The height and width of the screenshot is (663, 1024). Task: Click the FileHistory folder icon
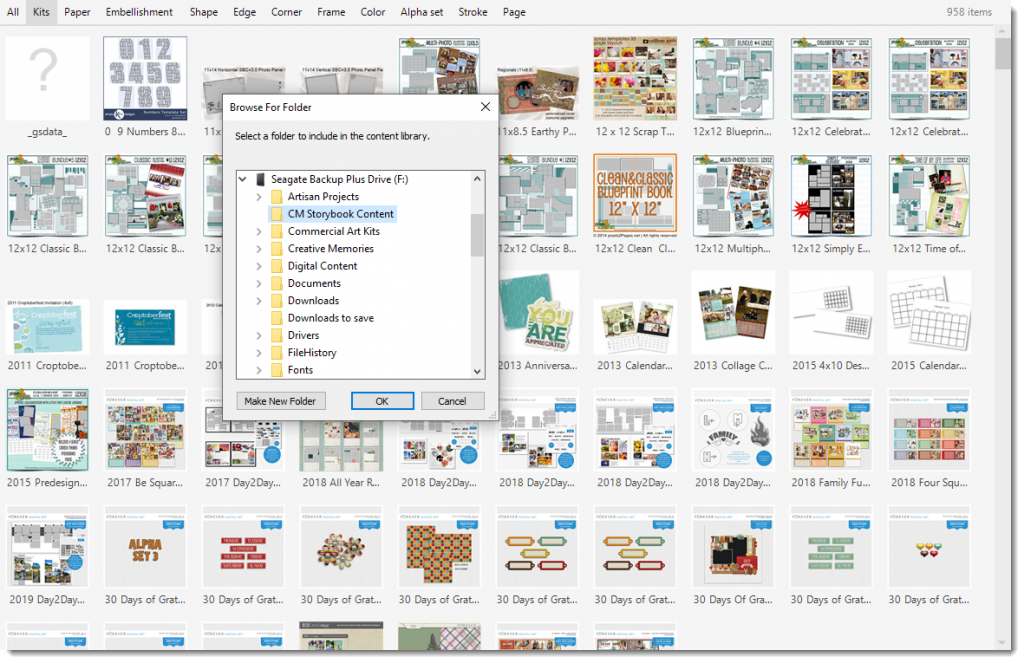pos(277,353)
